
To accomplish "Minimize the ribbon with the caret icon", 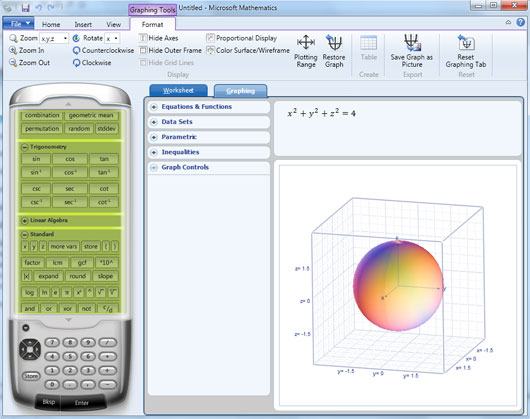I will point(508,22).
